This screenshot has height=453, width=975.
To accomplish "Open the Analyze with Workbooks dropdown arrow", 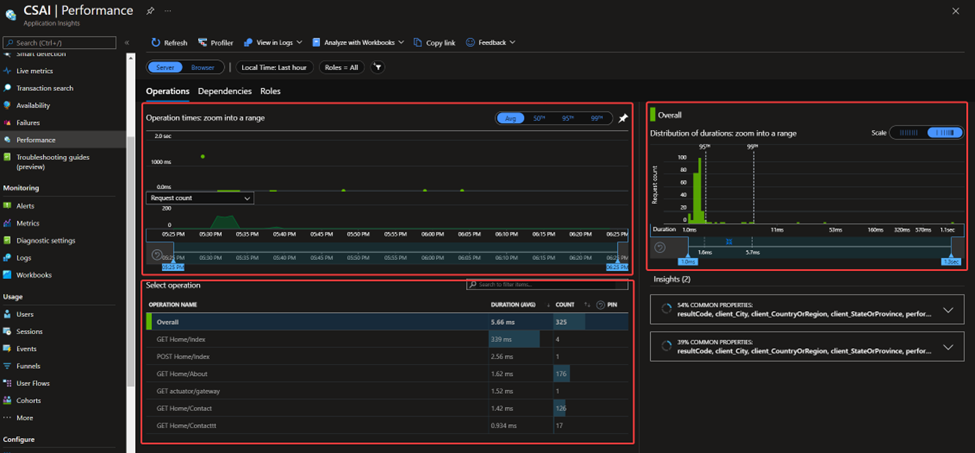I will coord(400,43).
